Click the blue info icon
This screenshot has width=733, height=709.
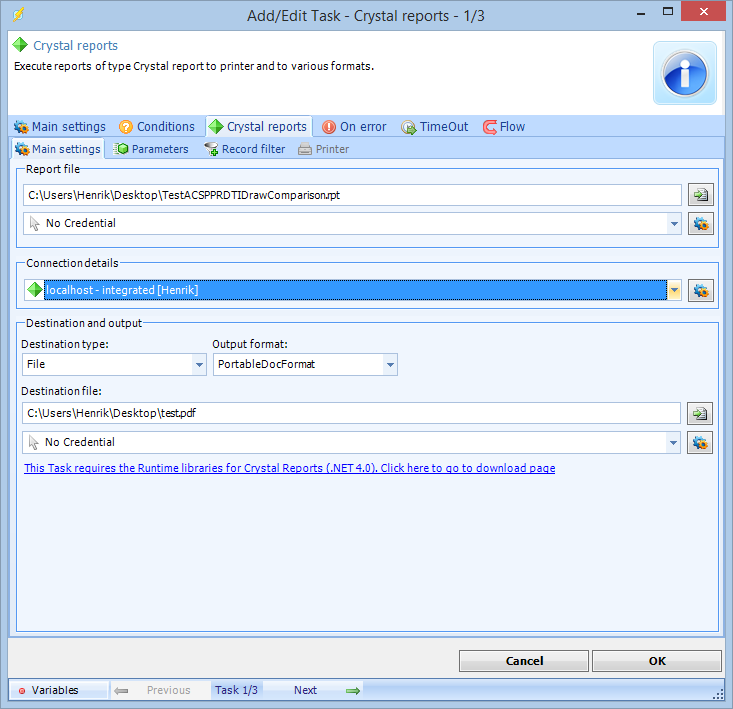click(685, 73)
